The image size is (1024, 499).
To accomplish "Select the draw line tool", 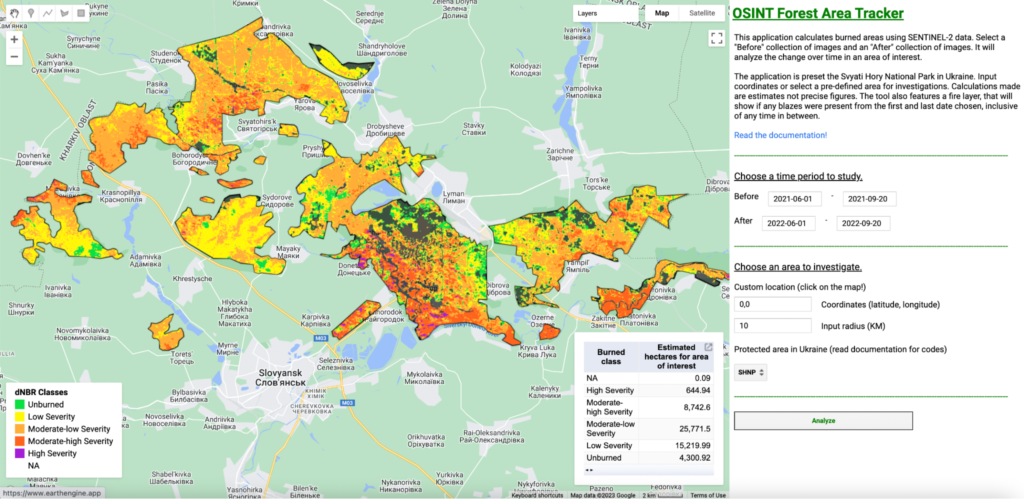I will pyautogui.click(x=48, y=14).
